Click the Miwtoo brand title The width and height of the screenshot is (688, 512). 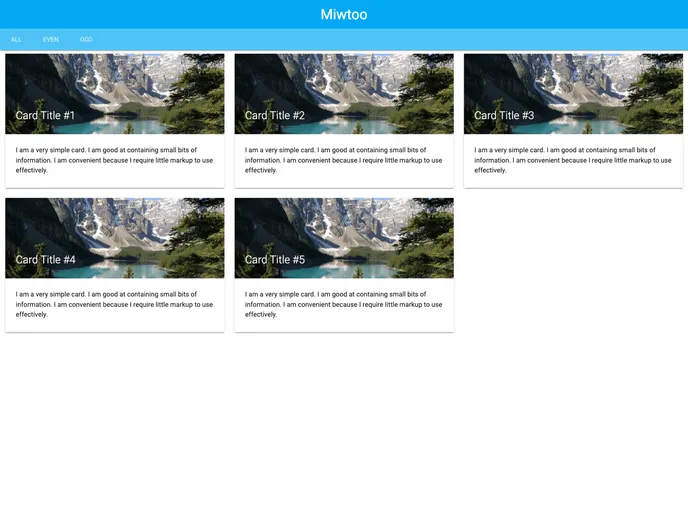pyautogui.click(x=344, y=14)
